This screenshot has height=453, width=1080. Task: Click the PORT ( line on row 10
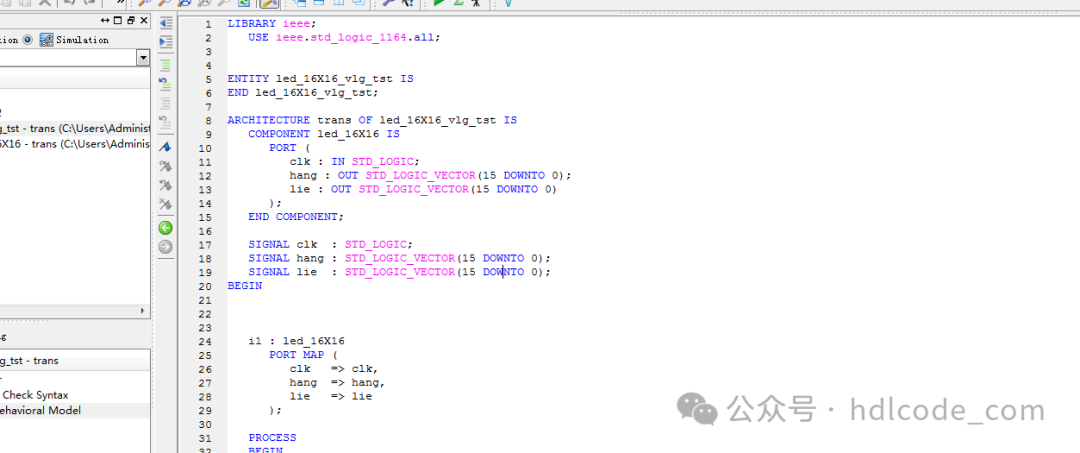[x=289, y=147]
